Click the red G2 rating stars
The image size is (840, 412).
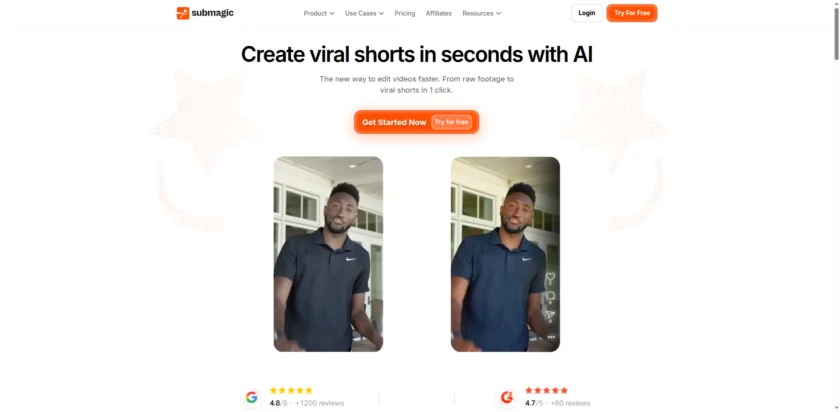[546, 391]
